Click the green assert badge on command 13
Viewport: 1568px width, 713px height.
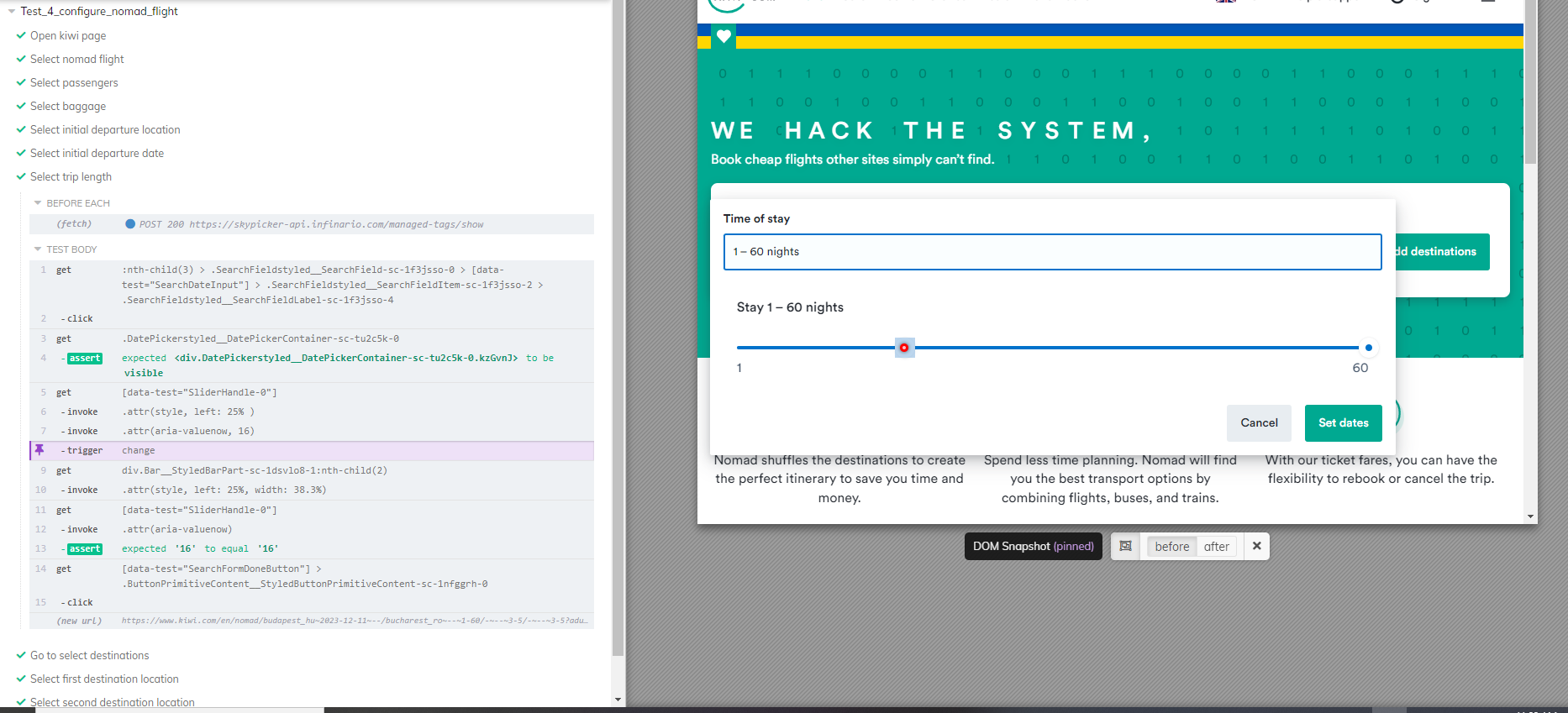pos(85,549)
